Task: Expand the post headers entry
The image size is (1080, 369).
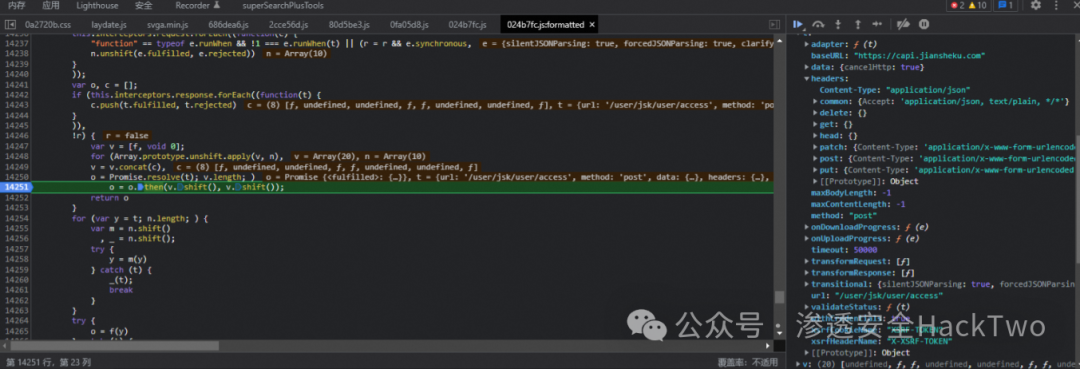Action: tap(816, 158)
